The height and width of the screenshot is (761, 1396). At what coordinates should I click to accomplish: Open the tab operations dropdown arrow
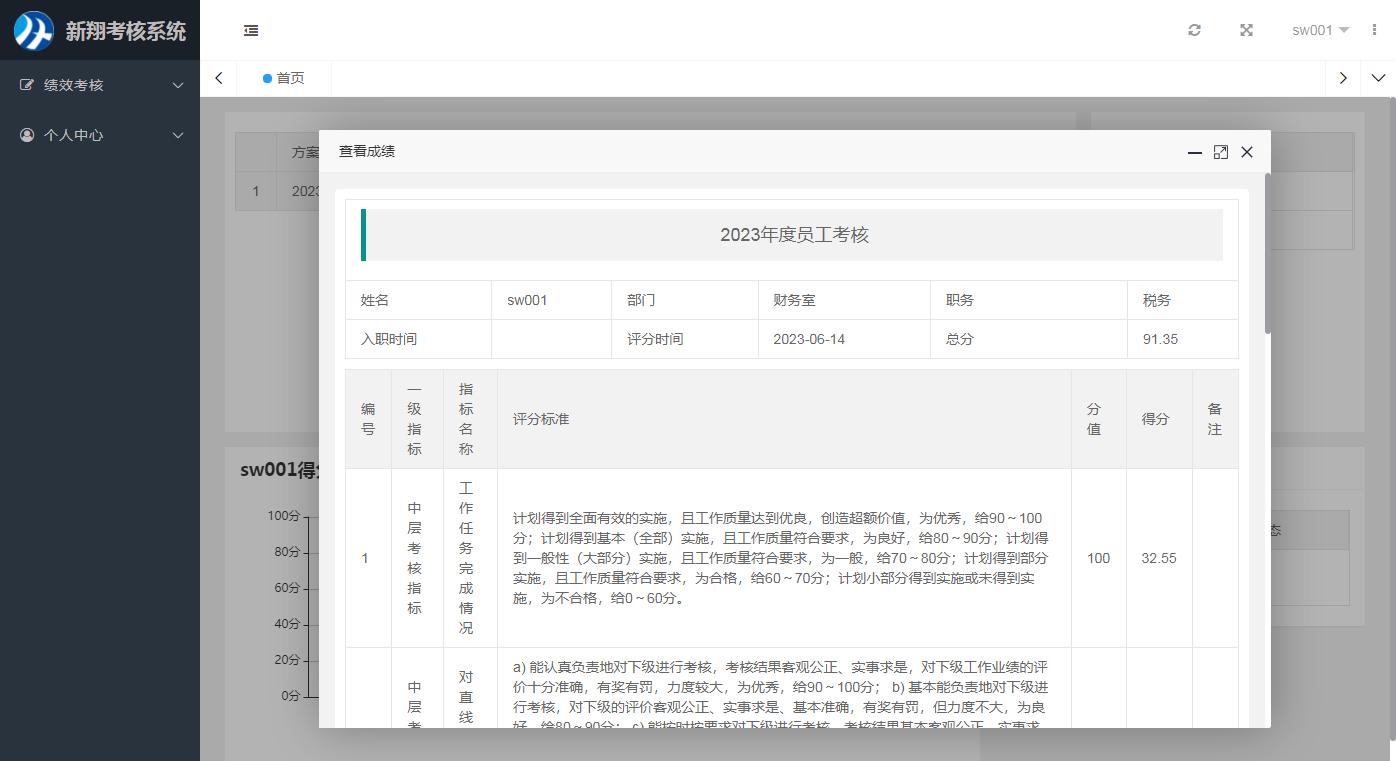(1378, 78)
